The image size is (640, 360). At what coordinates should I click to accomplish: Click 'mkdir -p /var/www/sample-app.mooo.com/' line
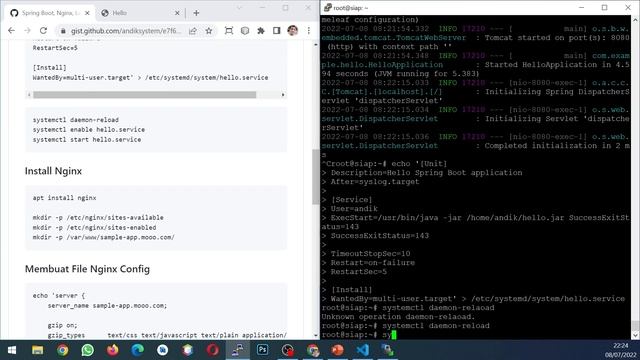104,237
